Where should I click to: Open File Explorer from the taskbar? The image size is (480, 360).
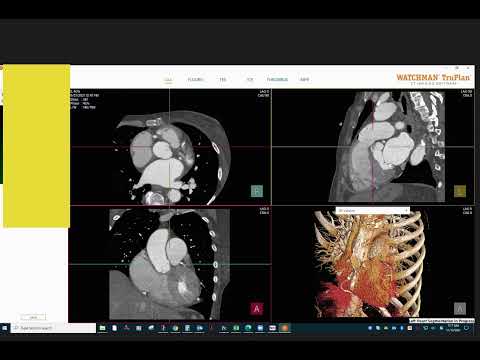coord(102,328)
